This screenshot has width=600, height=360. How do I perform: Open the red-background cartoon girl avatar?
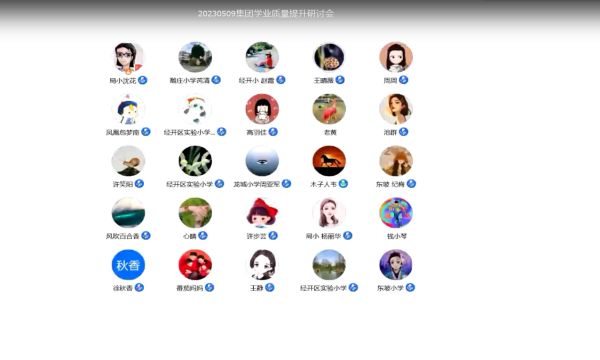coord(262,109)
